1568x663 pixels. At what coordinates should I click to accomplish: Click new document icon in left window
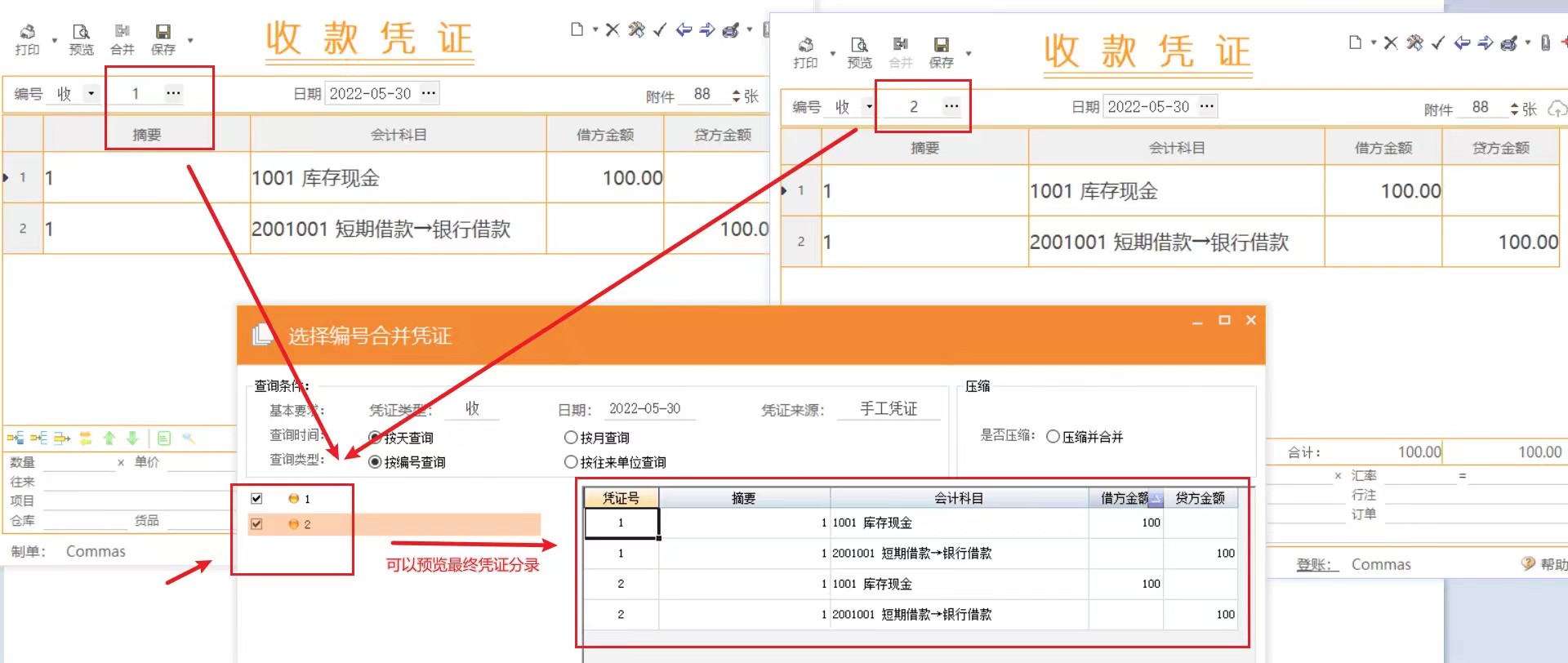click(577, 29)
